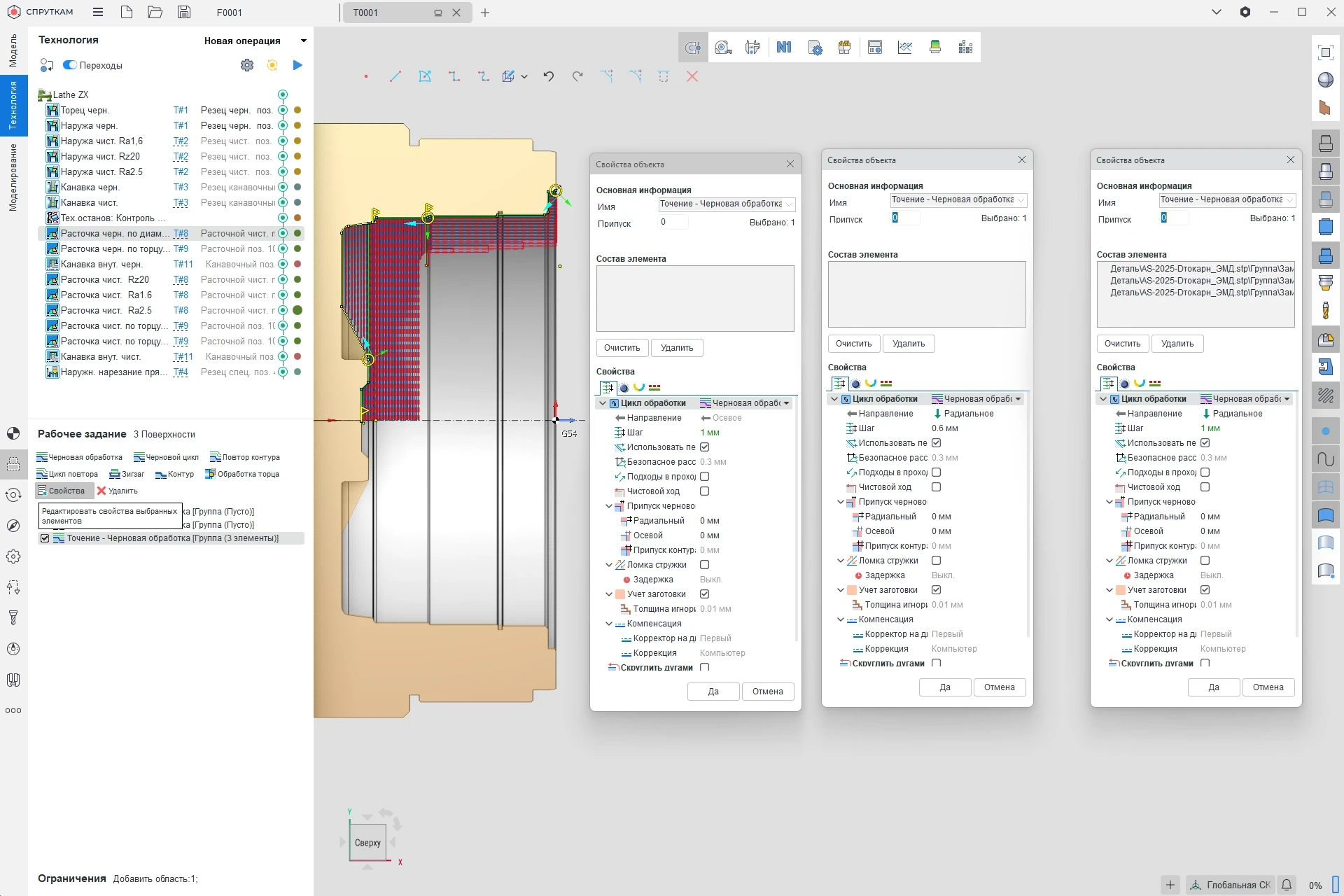Open the hamburger menu icon
Image resolution: width=1344 pixels, height=896 pixels.
98,12
